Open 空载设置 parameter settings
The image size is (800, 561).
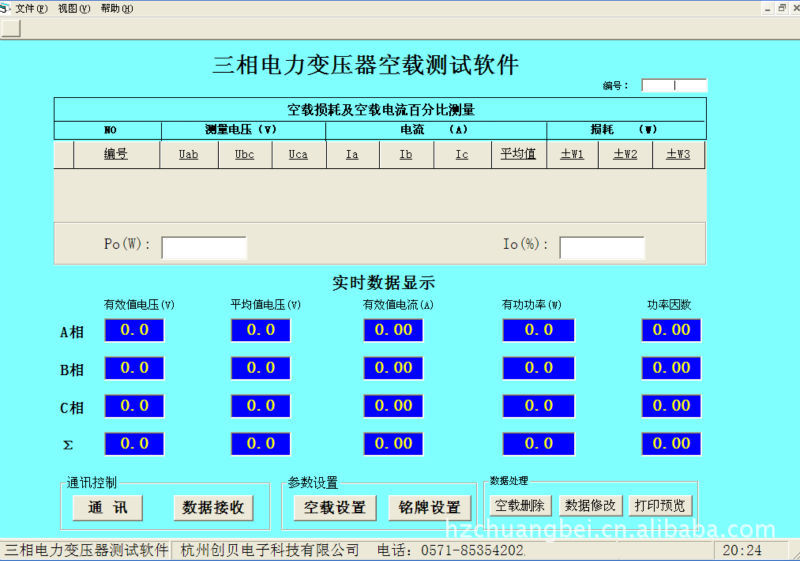[334, 508]
